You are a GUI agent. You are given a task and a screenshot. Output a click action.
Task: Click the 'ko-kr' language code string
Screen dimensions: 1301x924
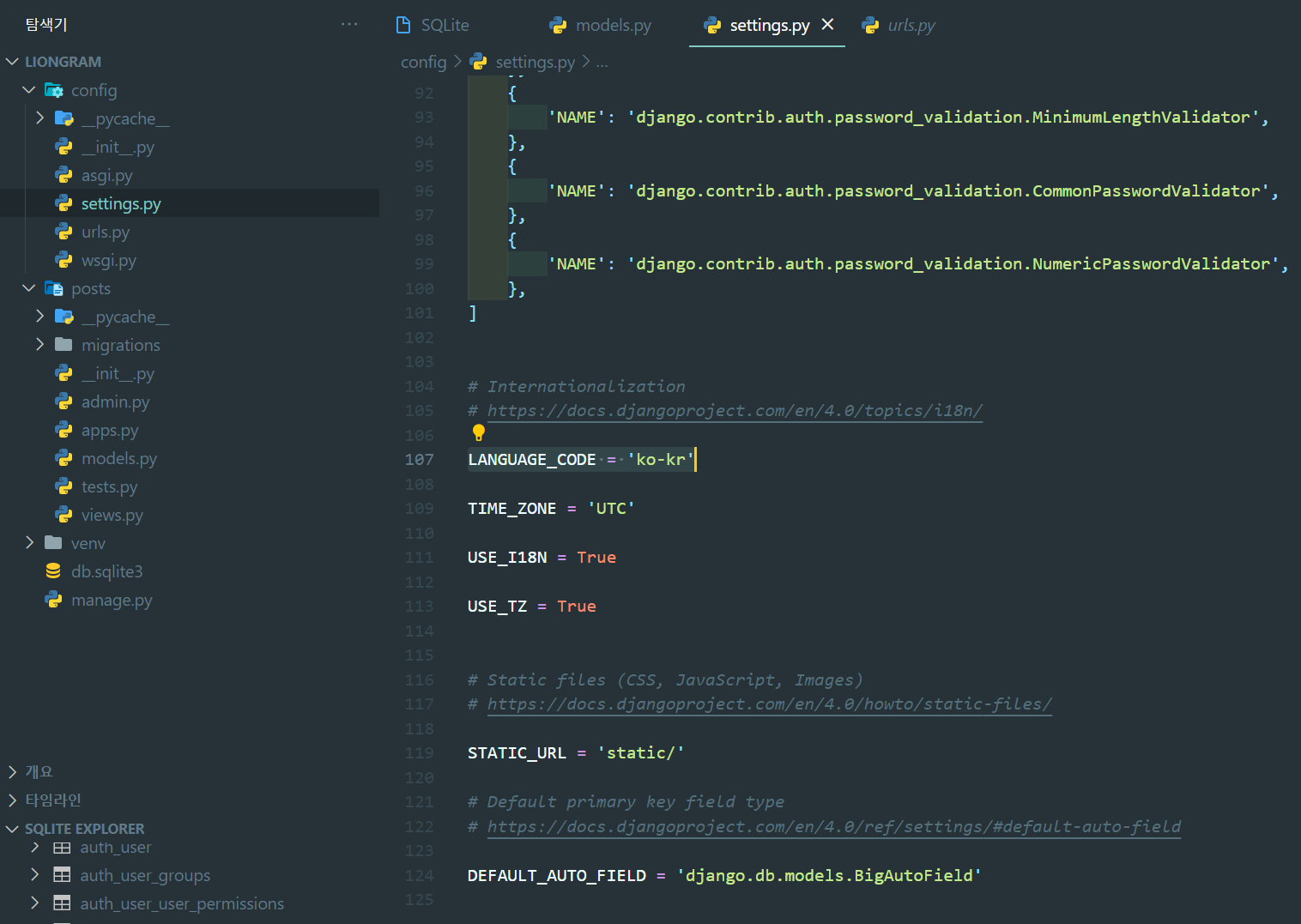[x=660, y=459]
